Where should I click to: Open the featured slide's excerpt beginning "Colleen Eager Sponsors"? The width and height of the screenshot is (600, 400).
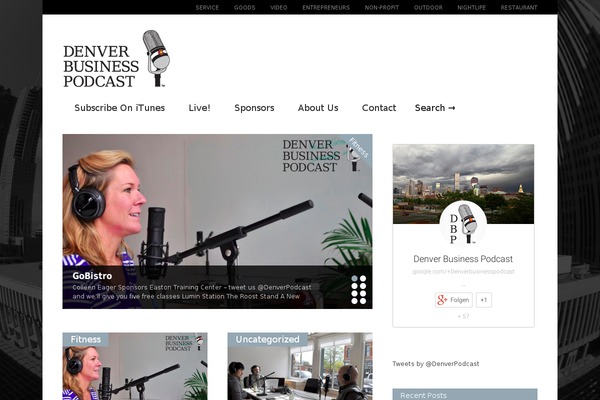tap(192, 292)
